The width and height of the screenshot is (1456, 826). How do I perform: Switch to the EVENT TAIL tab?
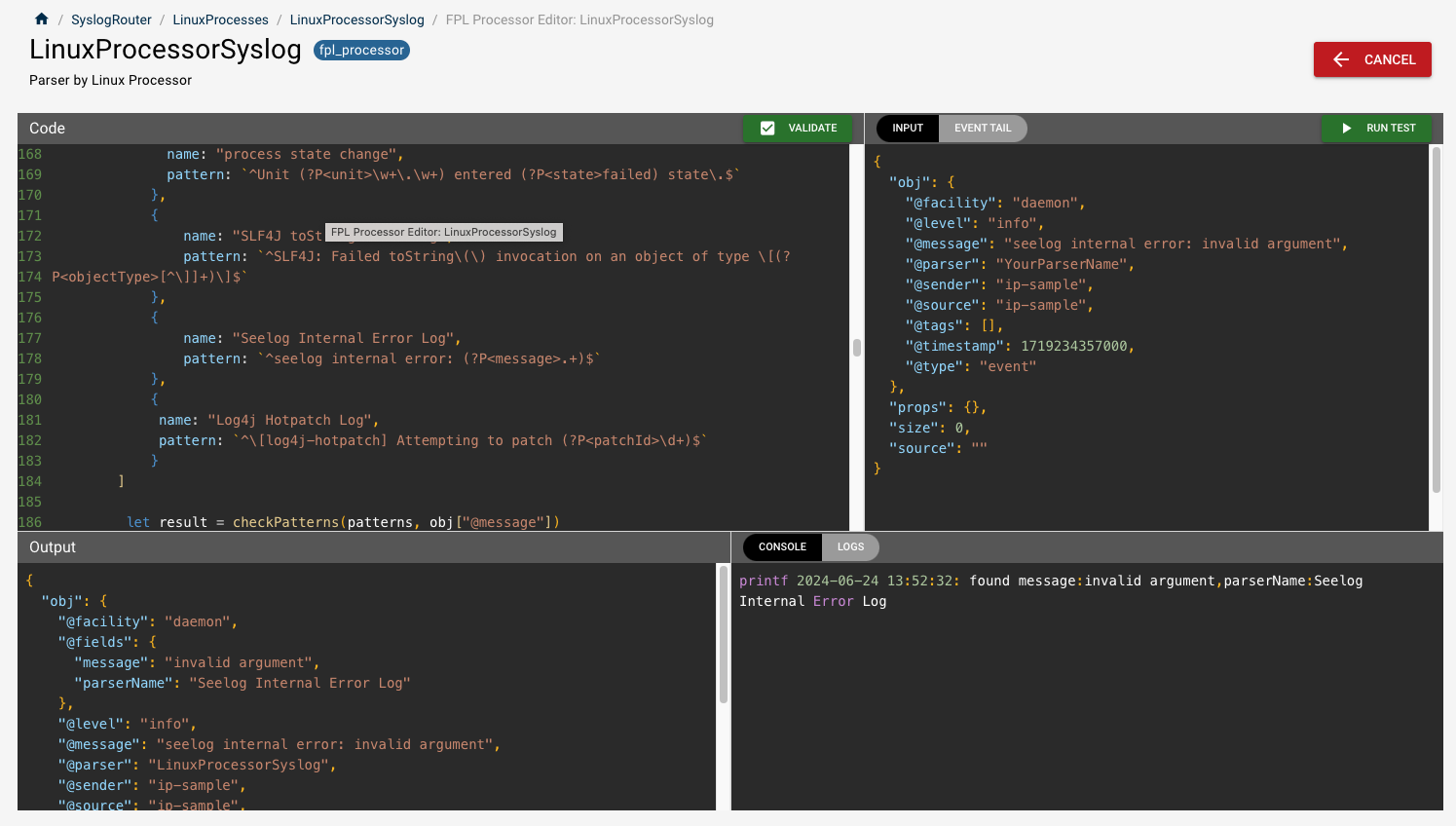coord(983,128)
